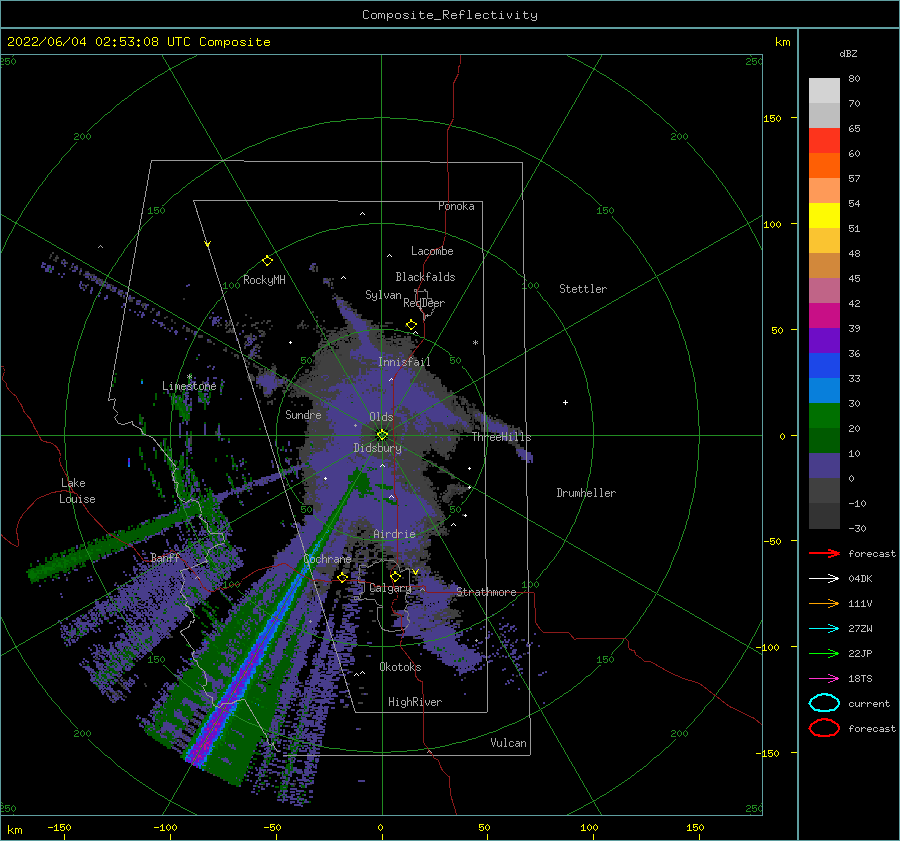Click the yellow diamond marker below Cochrane
900x841 pixels.
(x=343, y=577)
